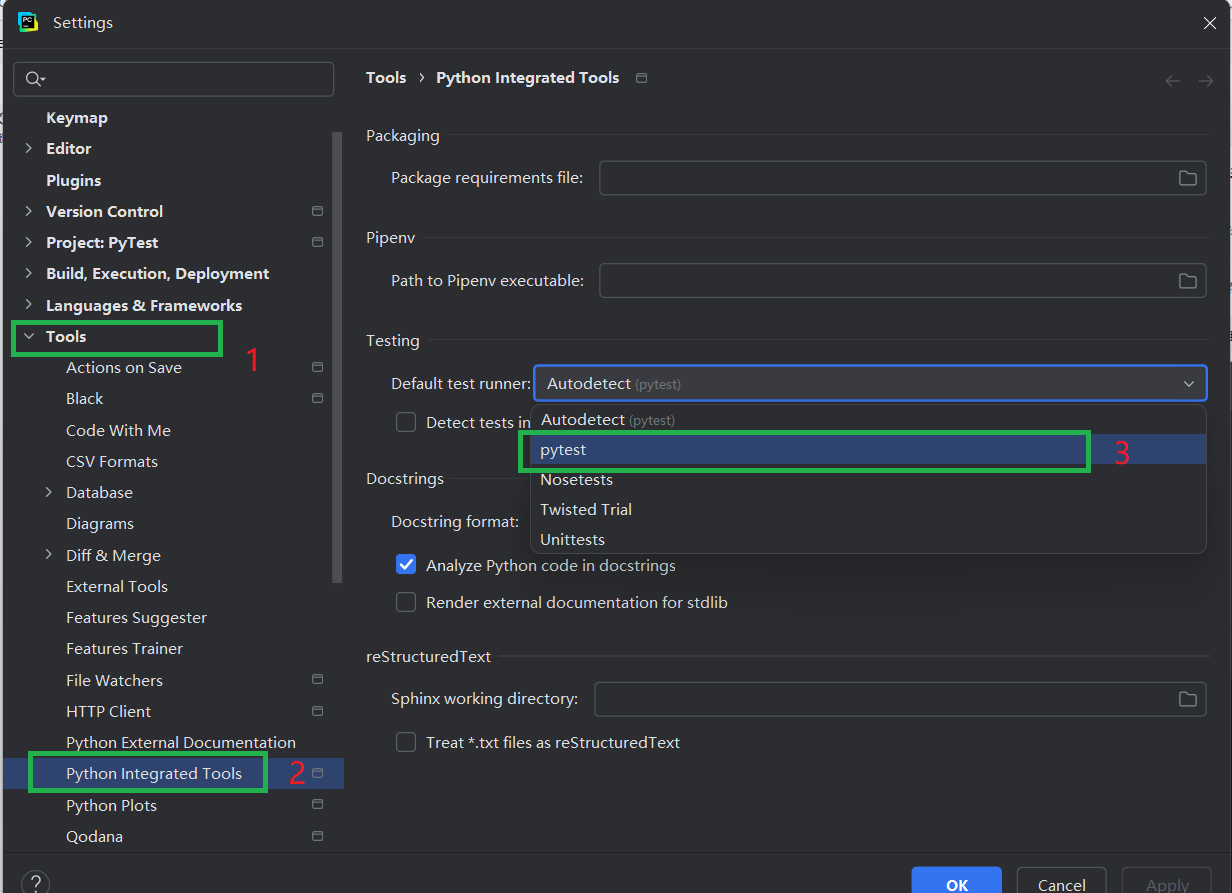The width and height of the screenshot is (1232, 893).
Task: Expand Languages & Frameworks node
Action: point(29,305)
